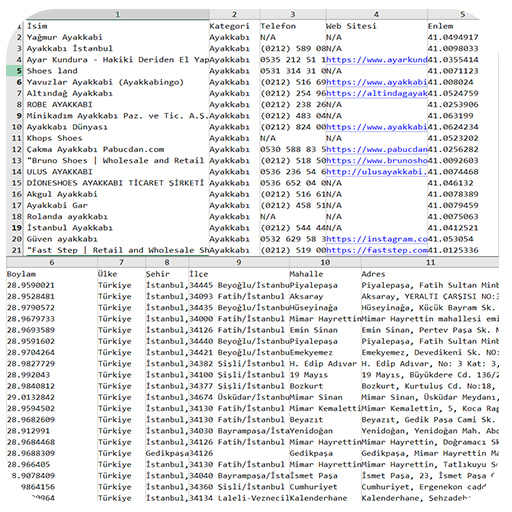
Task: Open the pabucdan.com website link
Action: tap(377, 149)
